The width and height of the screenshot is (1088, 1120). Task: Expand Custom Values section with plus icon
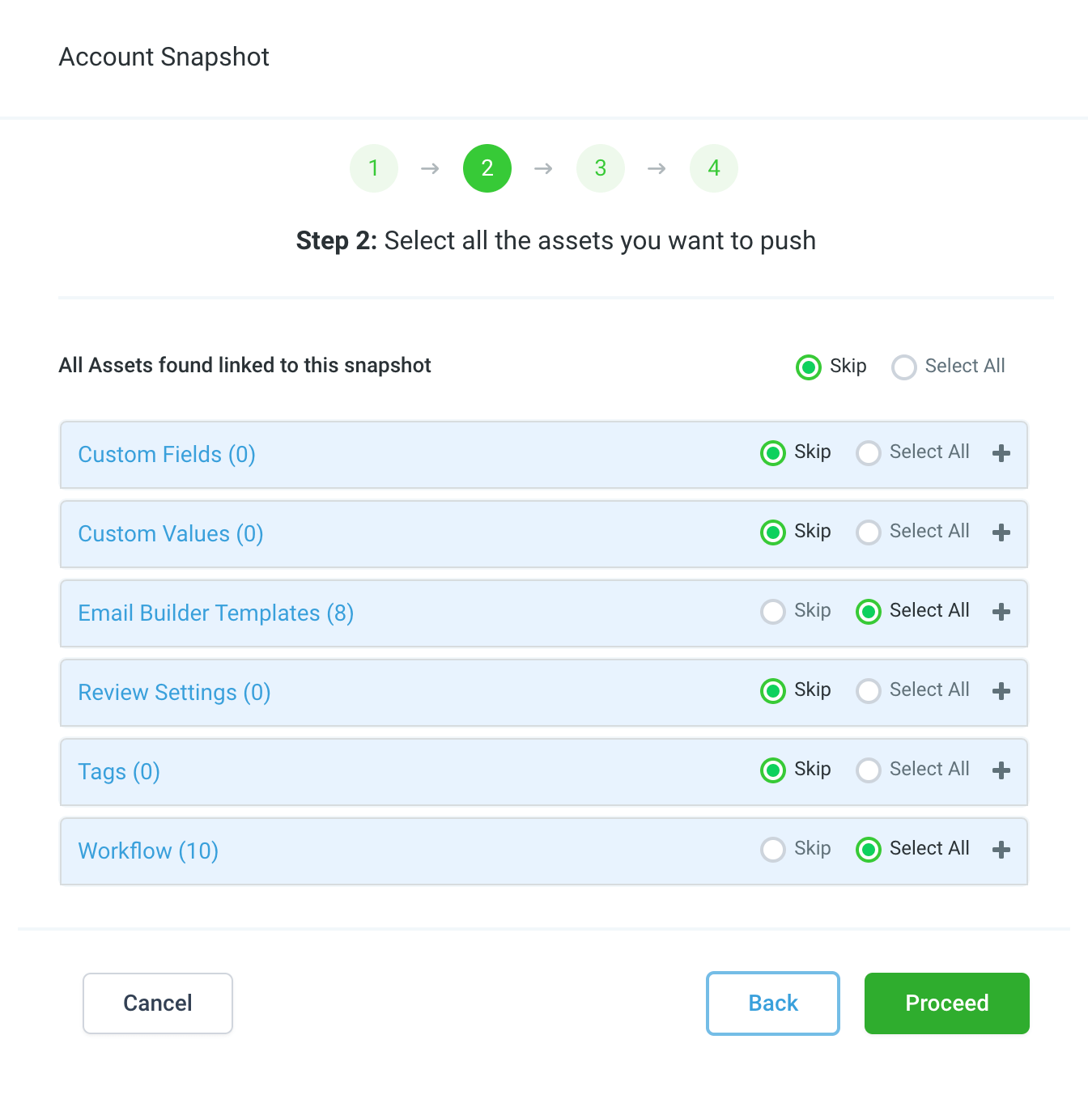click(x=1001, y=532)
